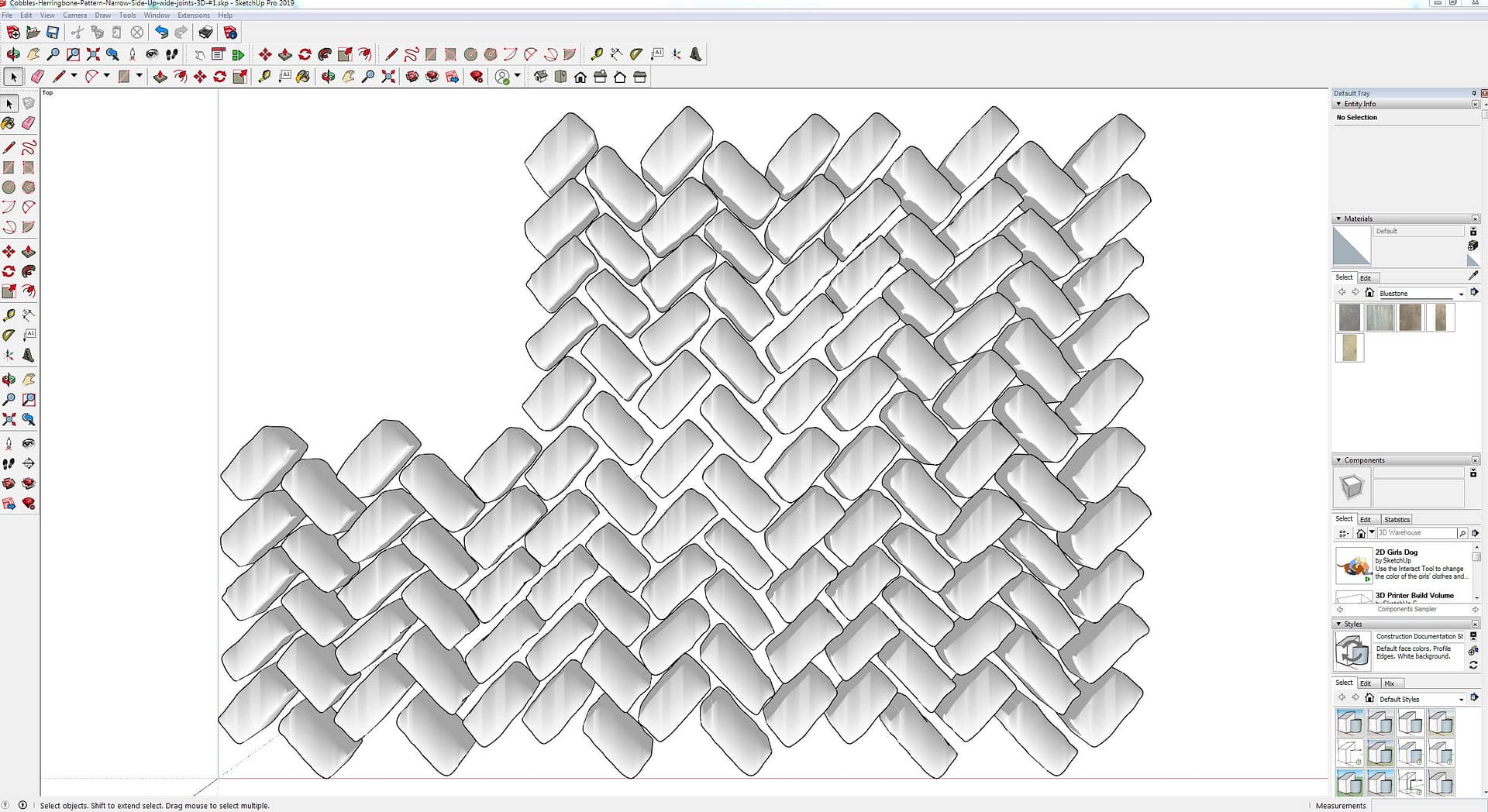Select the first Bluestone material swatch
Viewport: 1488px width, 812px height.
tap(1349, 318)
